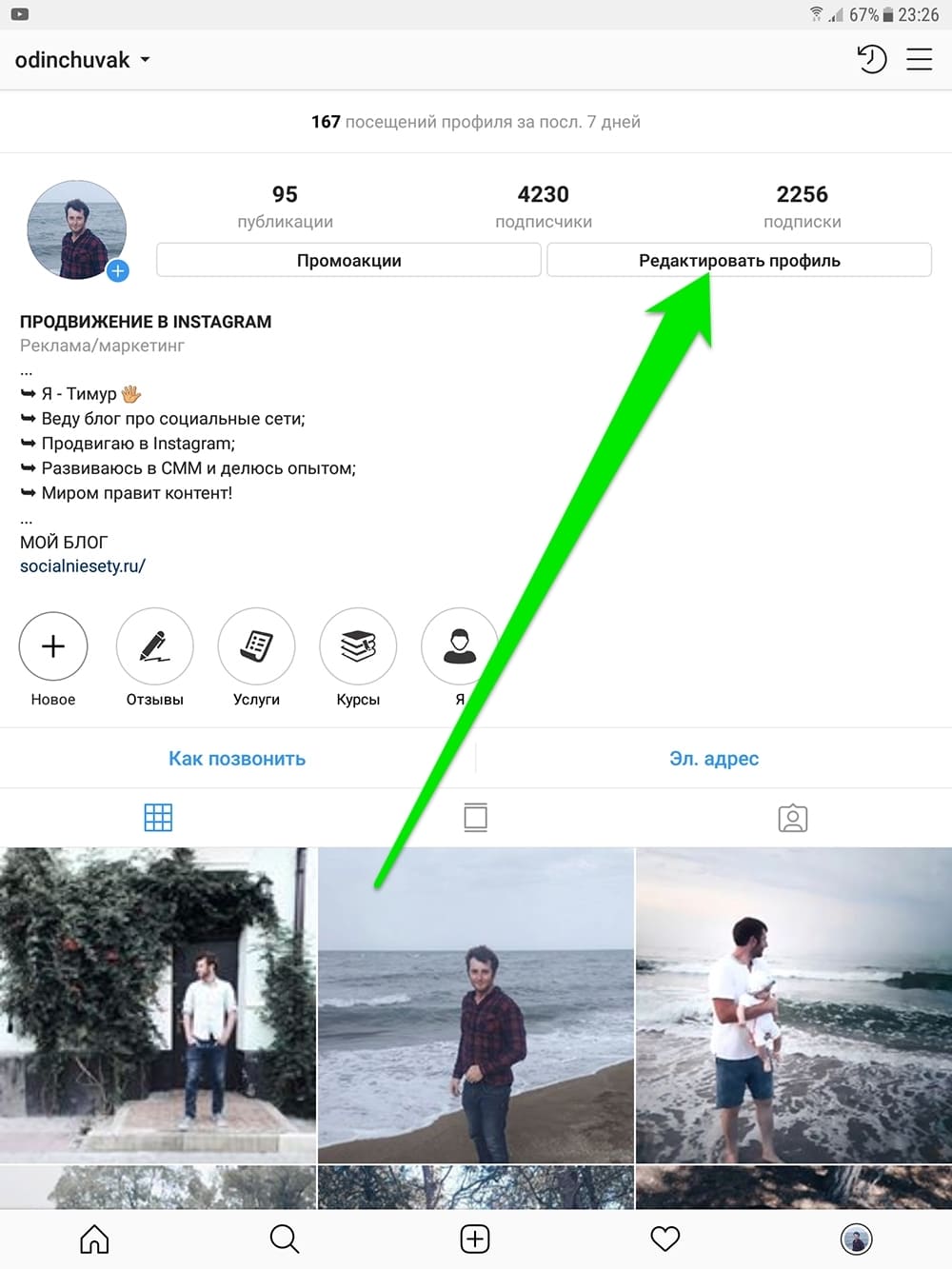This screenshot has height=1269, width=952.
Task: Tap the Home icon in bottom bar
Action: click(94, 1239)
